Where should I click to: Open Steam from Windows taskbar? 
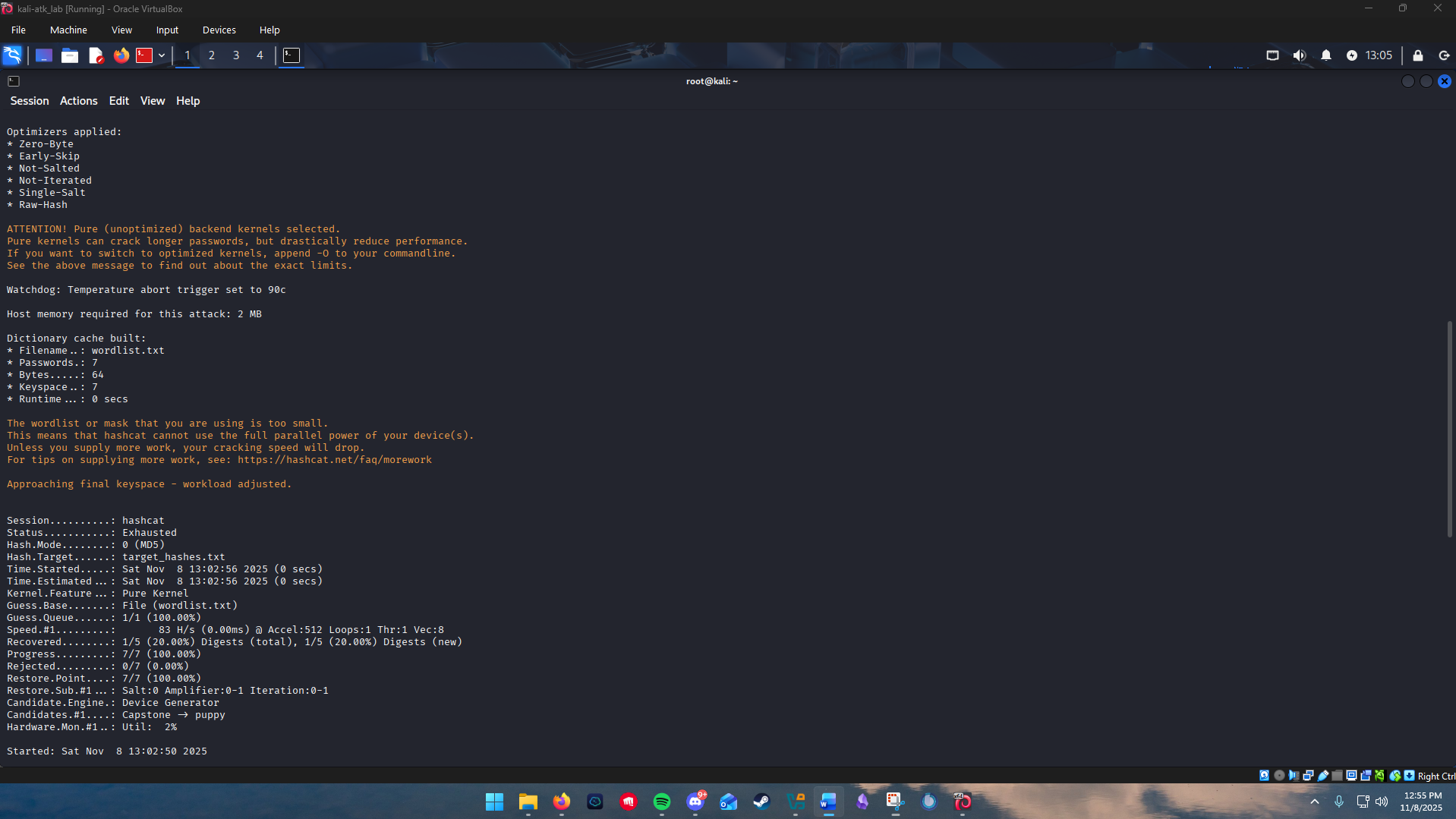pyautogui.click(x=761, y=802)
